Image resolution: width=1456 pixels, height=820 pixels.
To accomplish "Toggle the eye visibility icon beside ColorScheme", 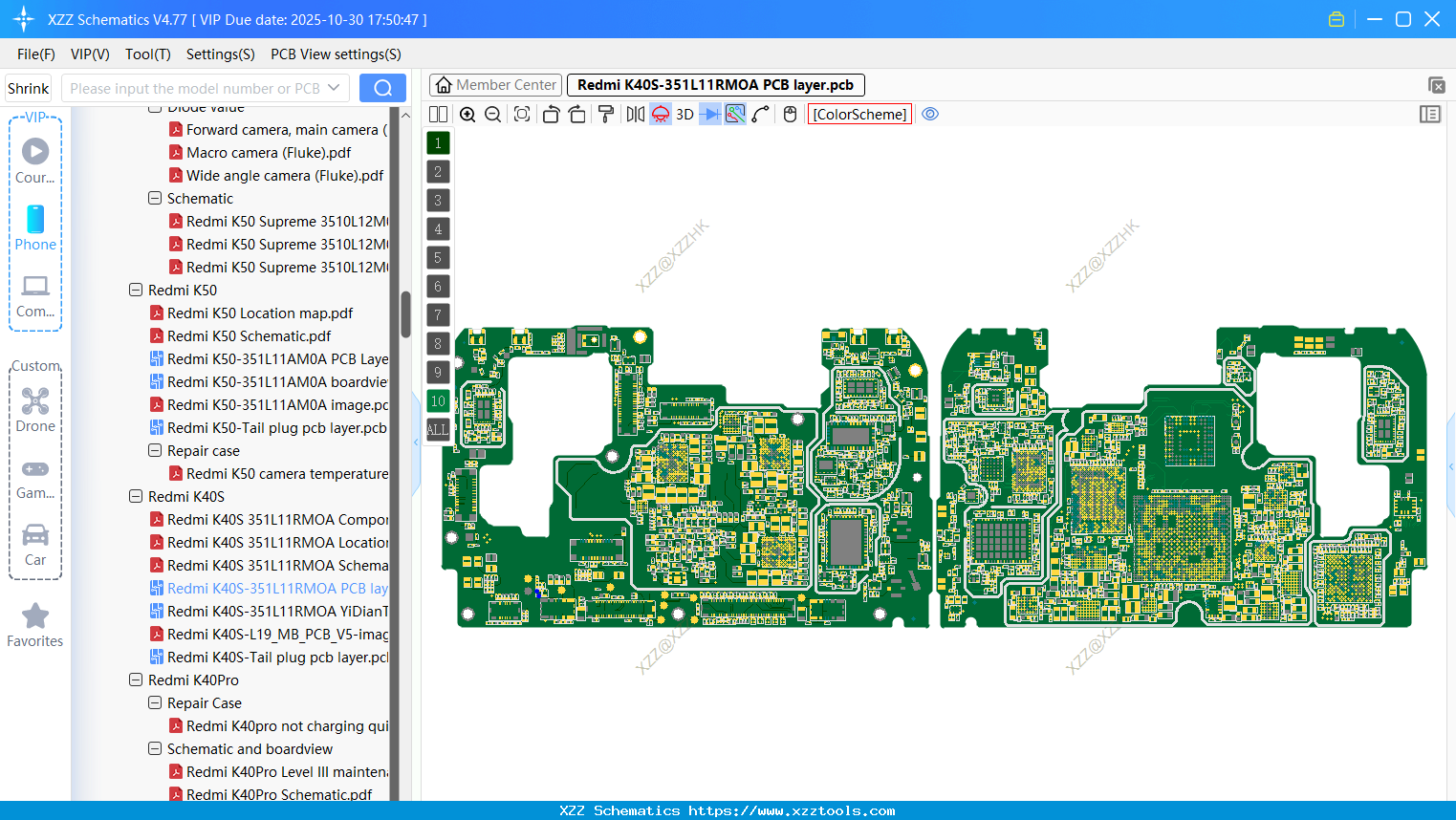I will 930,114.
